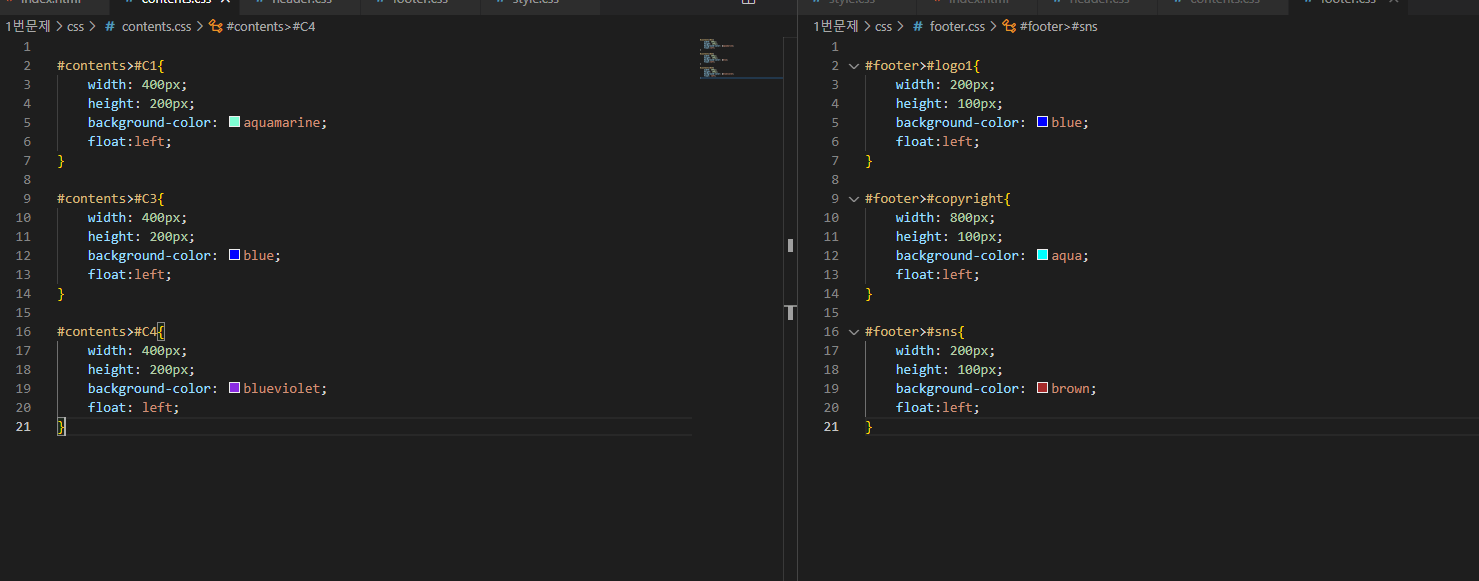
Task: Click the brown color swatch in the sns rule
Action: click(x=1041, y=388)
